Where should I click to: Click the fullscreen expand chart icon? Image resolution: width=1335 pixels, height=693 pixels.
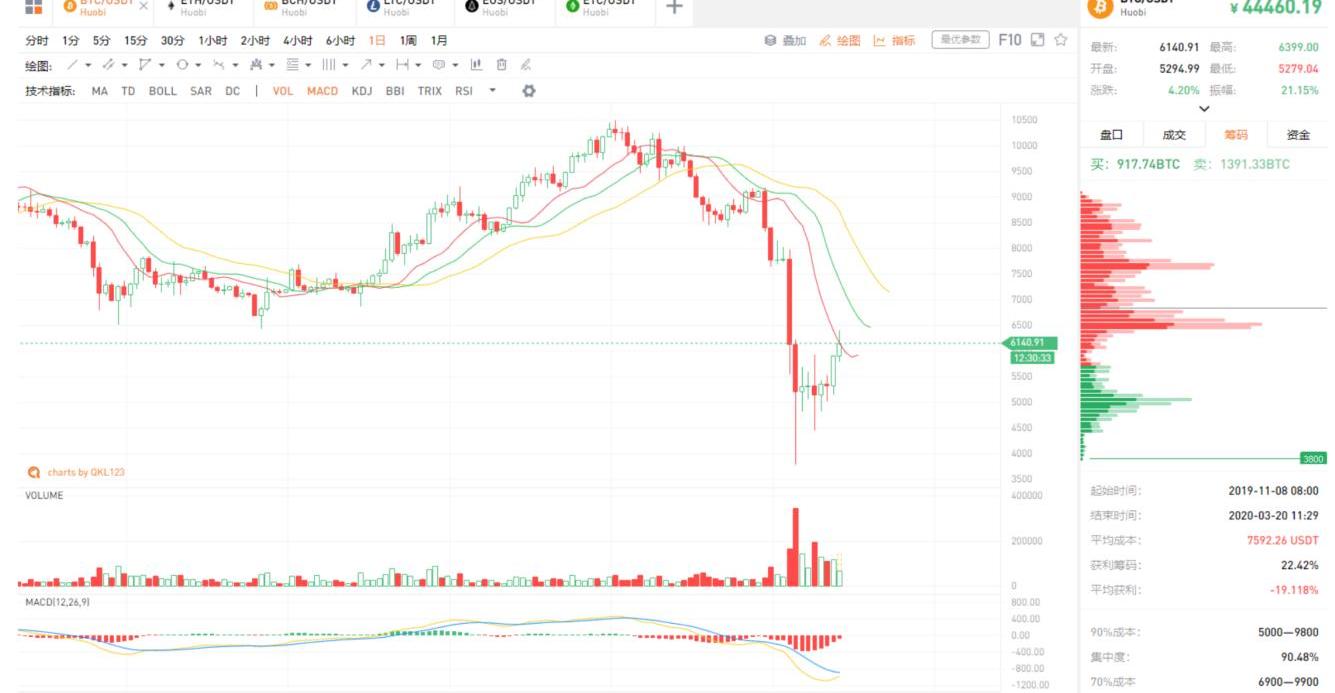click(x=1037, y=40)
